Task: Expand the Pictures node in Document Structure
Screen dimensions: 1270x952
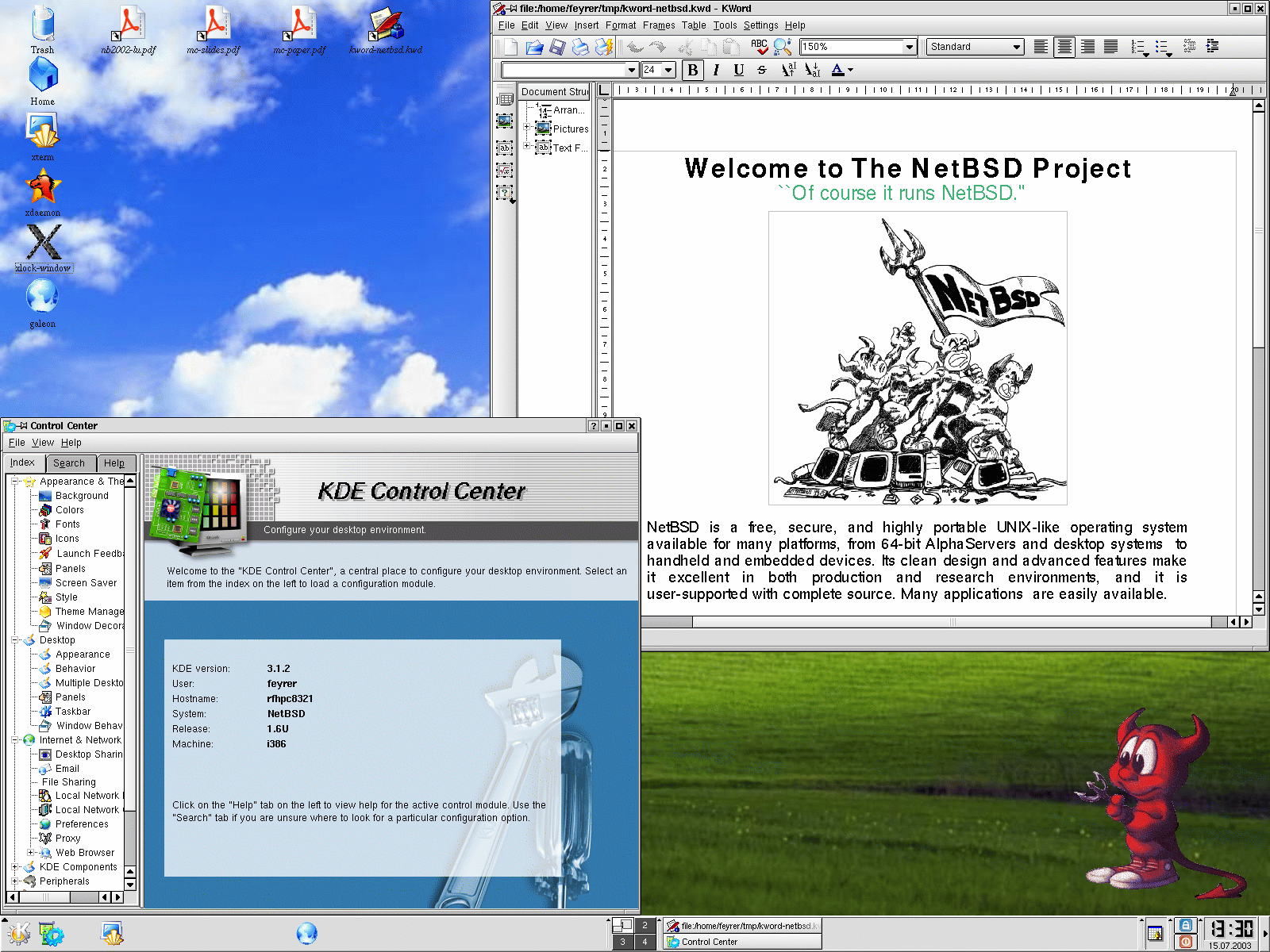Action: 526,127
